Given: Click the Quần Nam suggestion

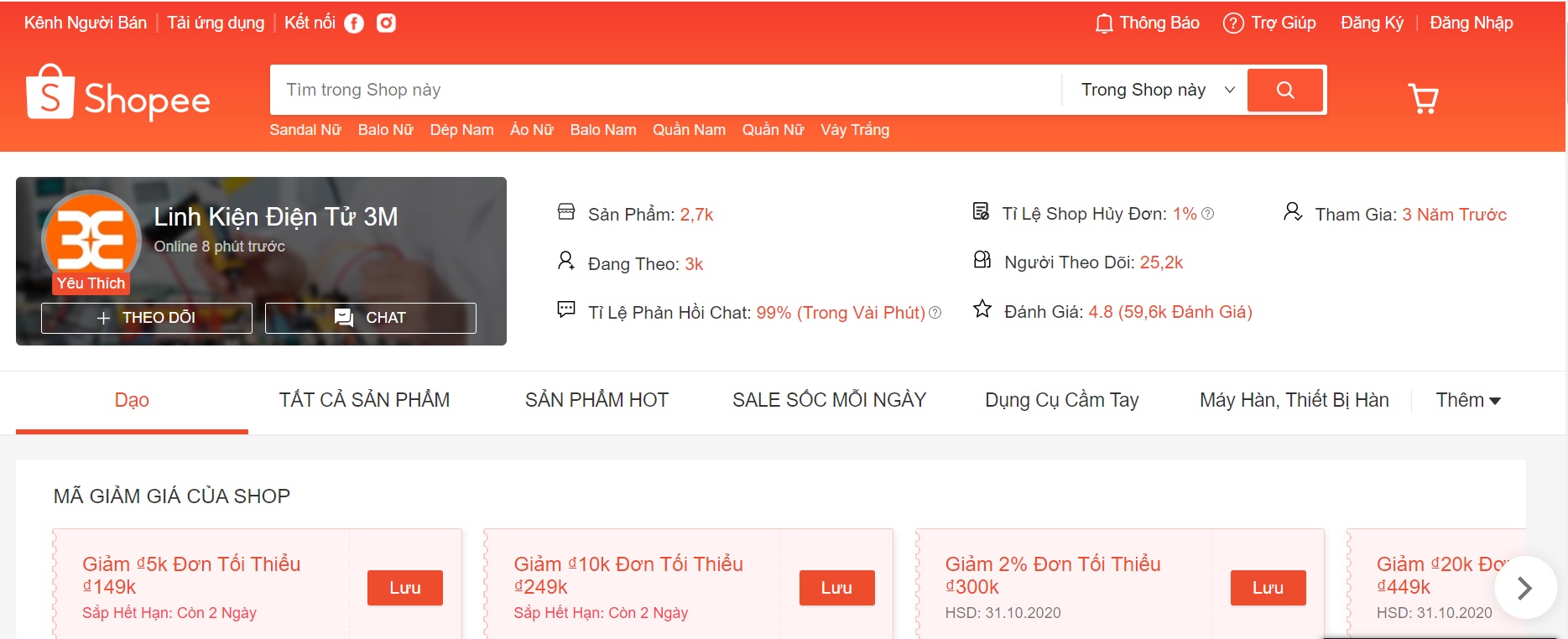Looking at the screenshot, I should point(689,130).
